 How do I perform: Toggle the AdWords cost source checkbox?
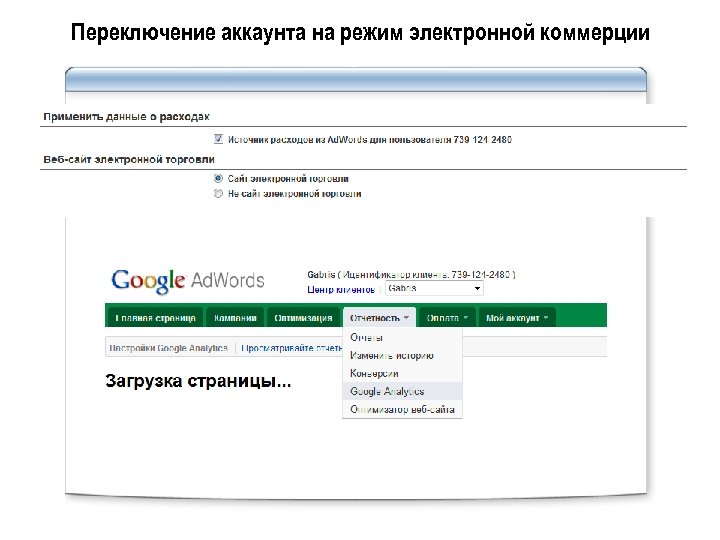219,139
